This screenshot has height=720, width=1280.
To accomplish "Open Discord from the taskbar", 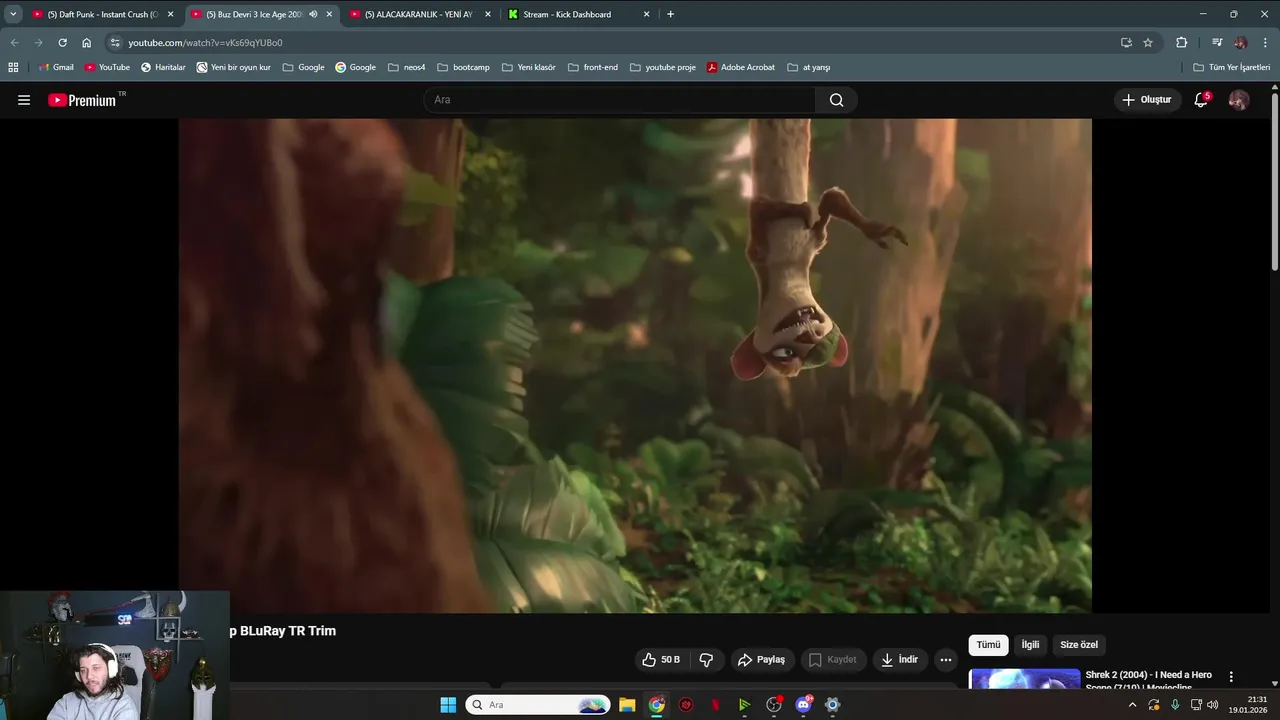I will pyautogui.click(x=803, y=705).
